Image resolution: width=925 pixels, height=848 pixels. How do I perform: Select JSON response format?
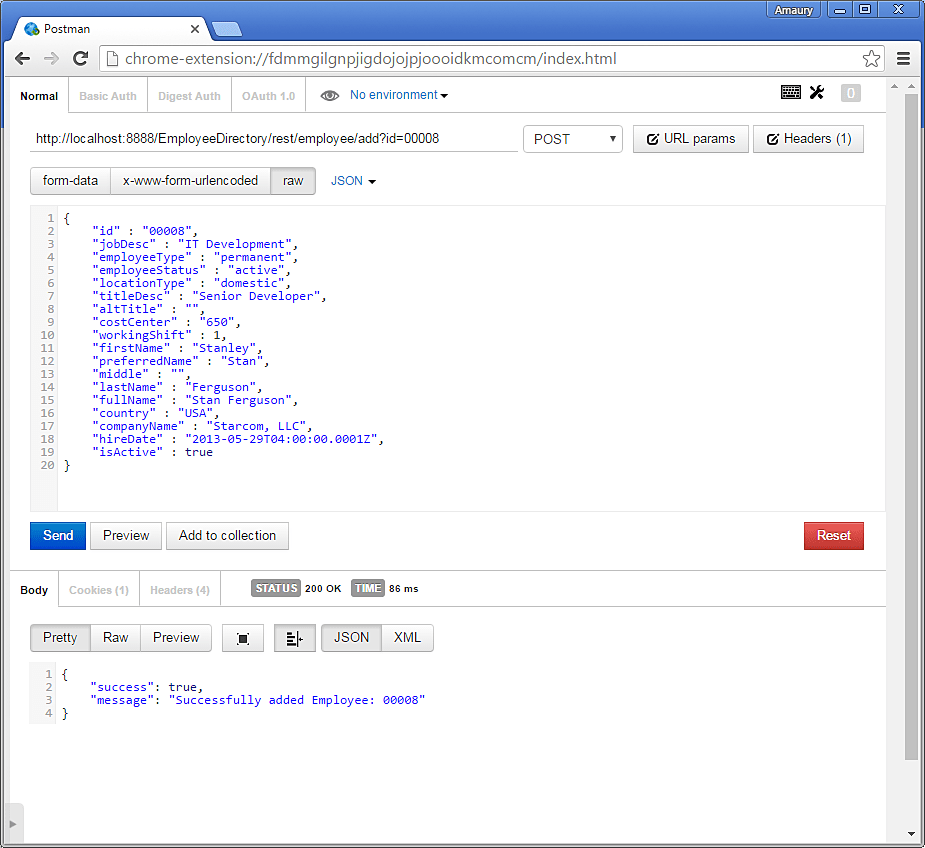tap(352, 637)
